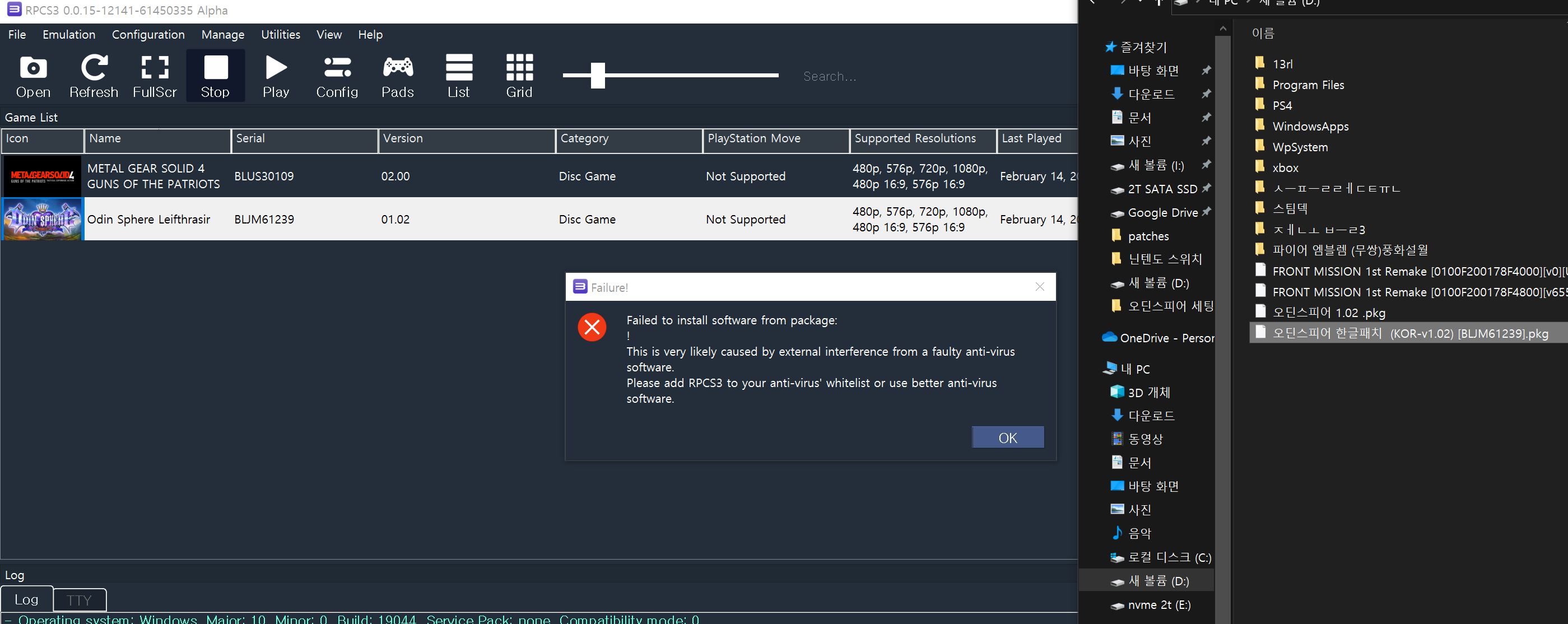This screenshot has height=624, width=1568.
Task: Adjust the icon size slider handle
Action: click(x=598, y=76)
